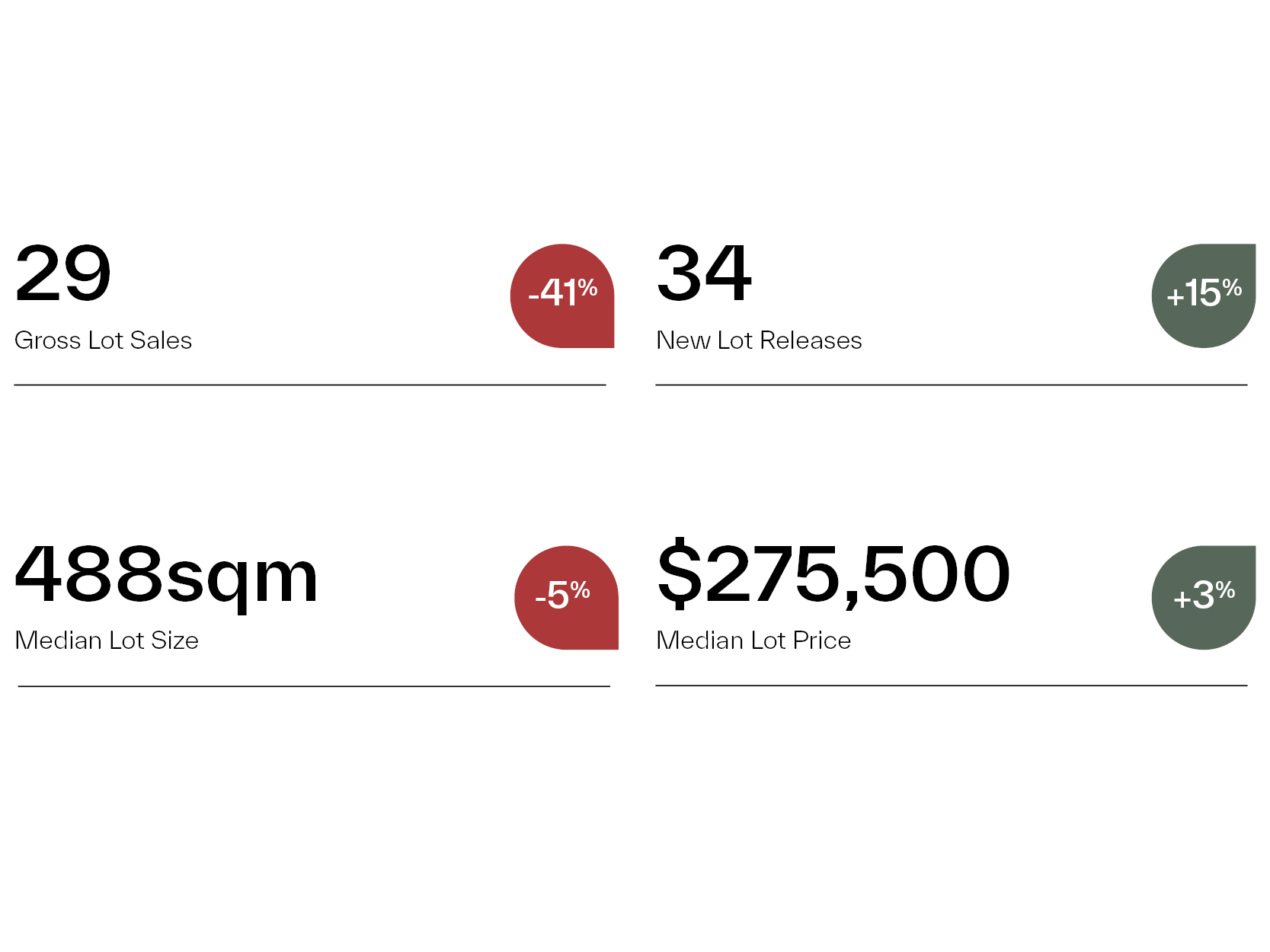
Task: Click the percent symbol in +15% badge
Action: point(1232,287)
